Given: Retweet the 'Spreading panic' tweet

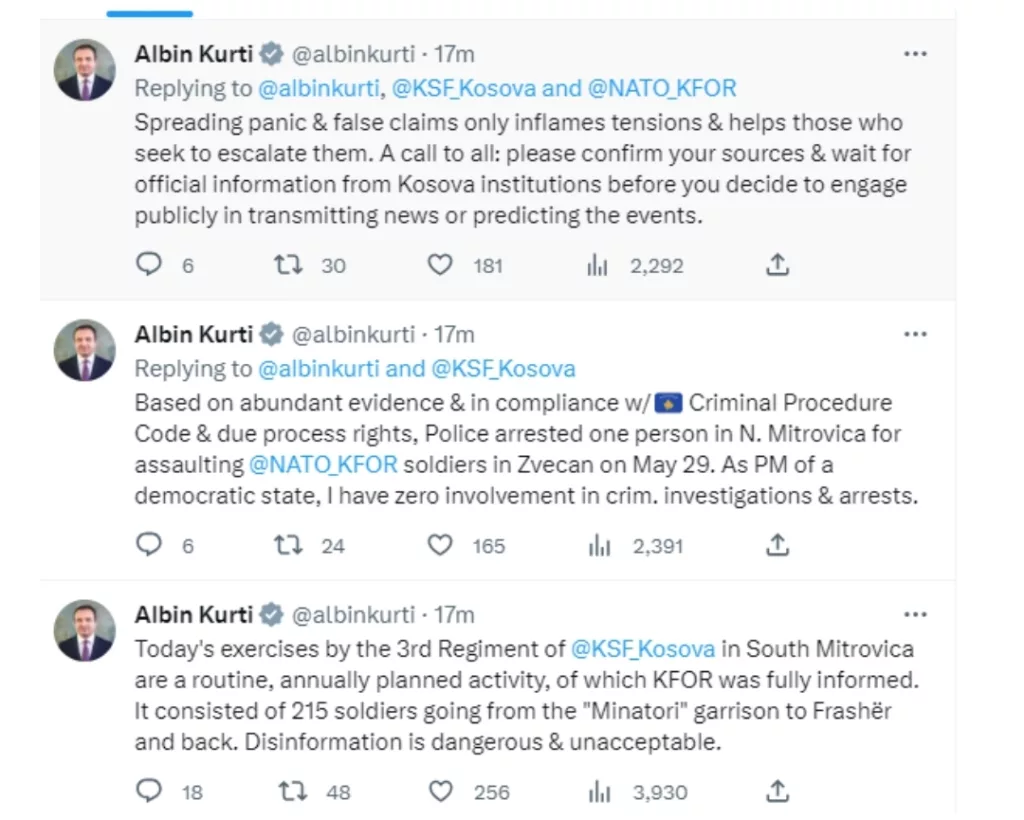Looking at the screenshot, I should (x=287, y=264).
